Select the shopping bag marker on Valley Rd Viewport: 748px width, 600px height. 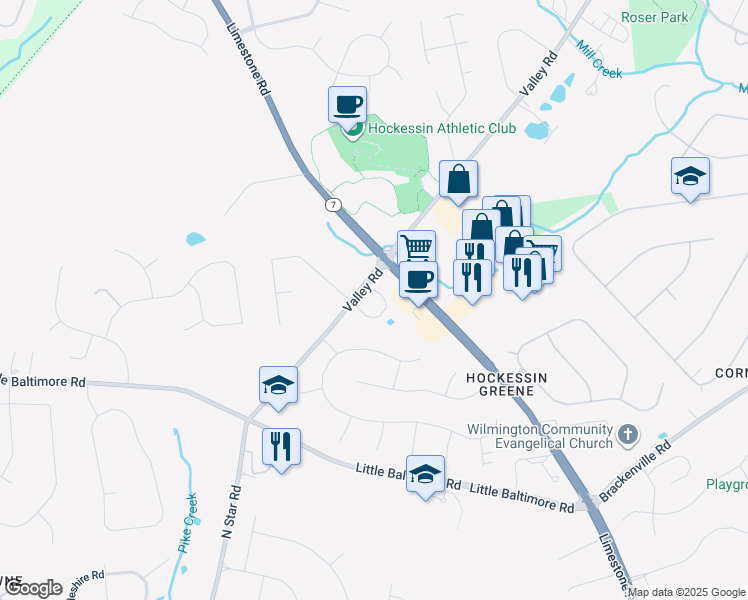[458, 182]
